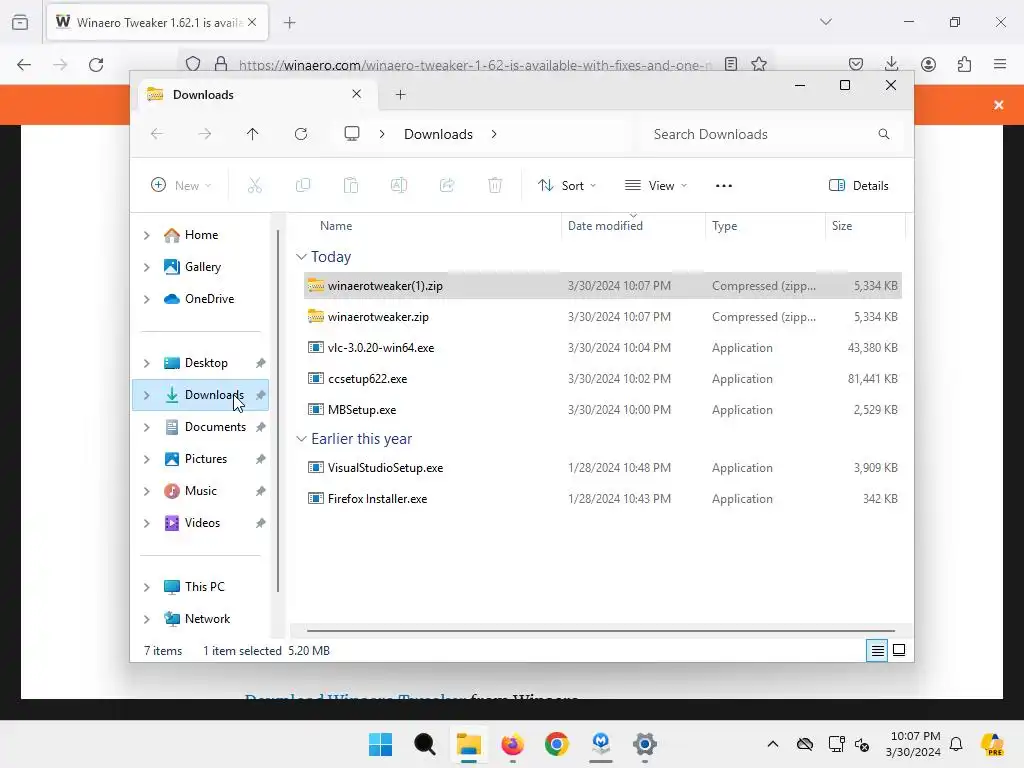The image size is (1024, 768).
Task: Open Chrome from the taskbar
Action: [x=556, y=744]
